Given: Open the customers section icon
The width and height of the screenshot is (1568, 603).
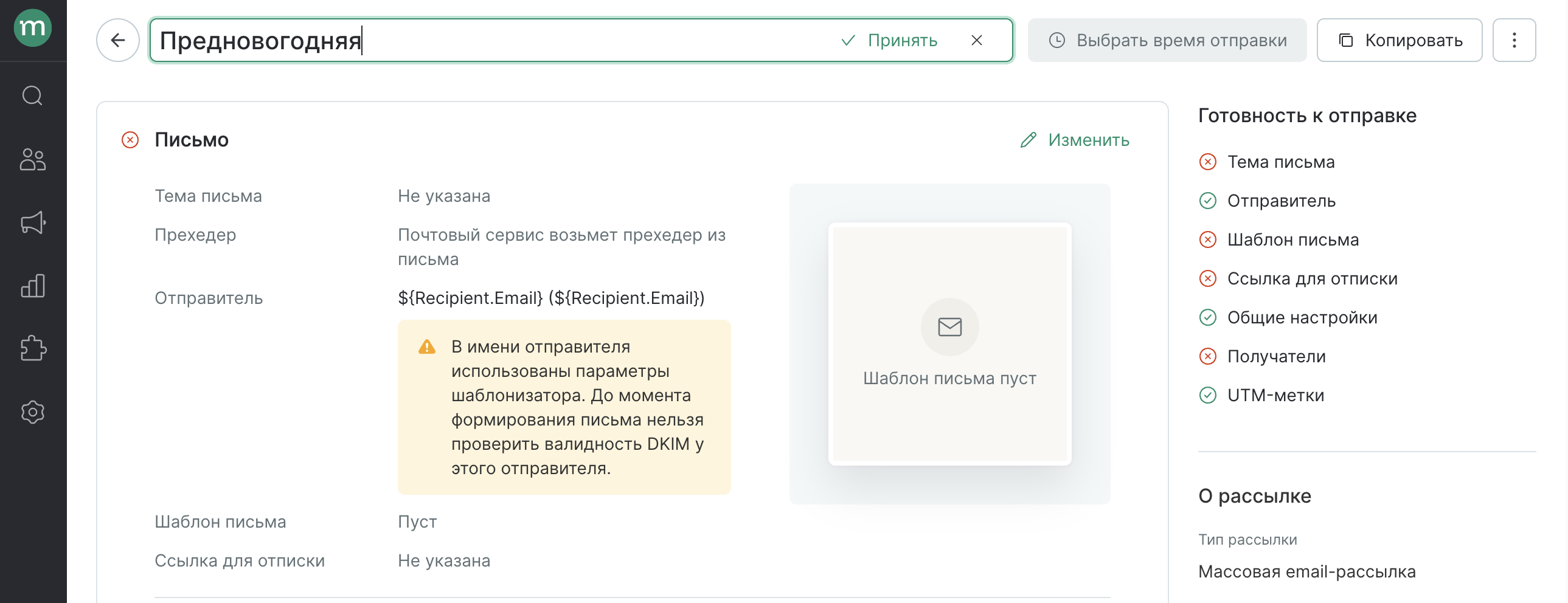Looking at the screenshot, I should 33,159.
